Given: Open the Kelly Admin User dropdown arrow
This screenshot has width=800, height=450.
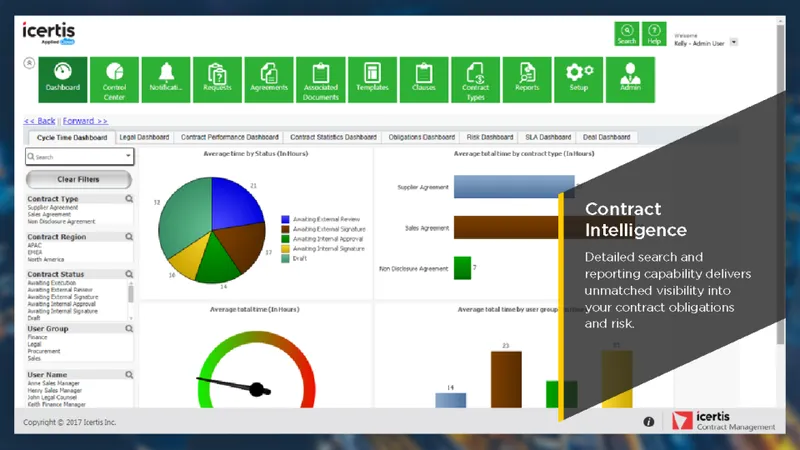Looking at the screenshot, I should point(734,42).
